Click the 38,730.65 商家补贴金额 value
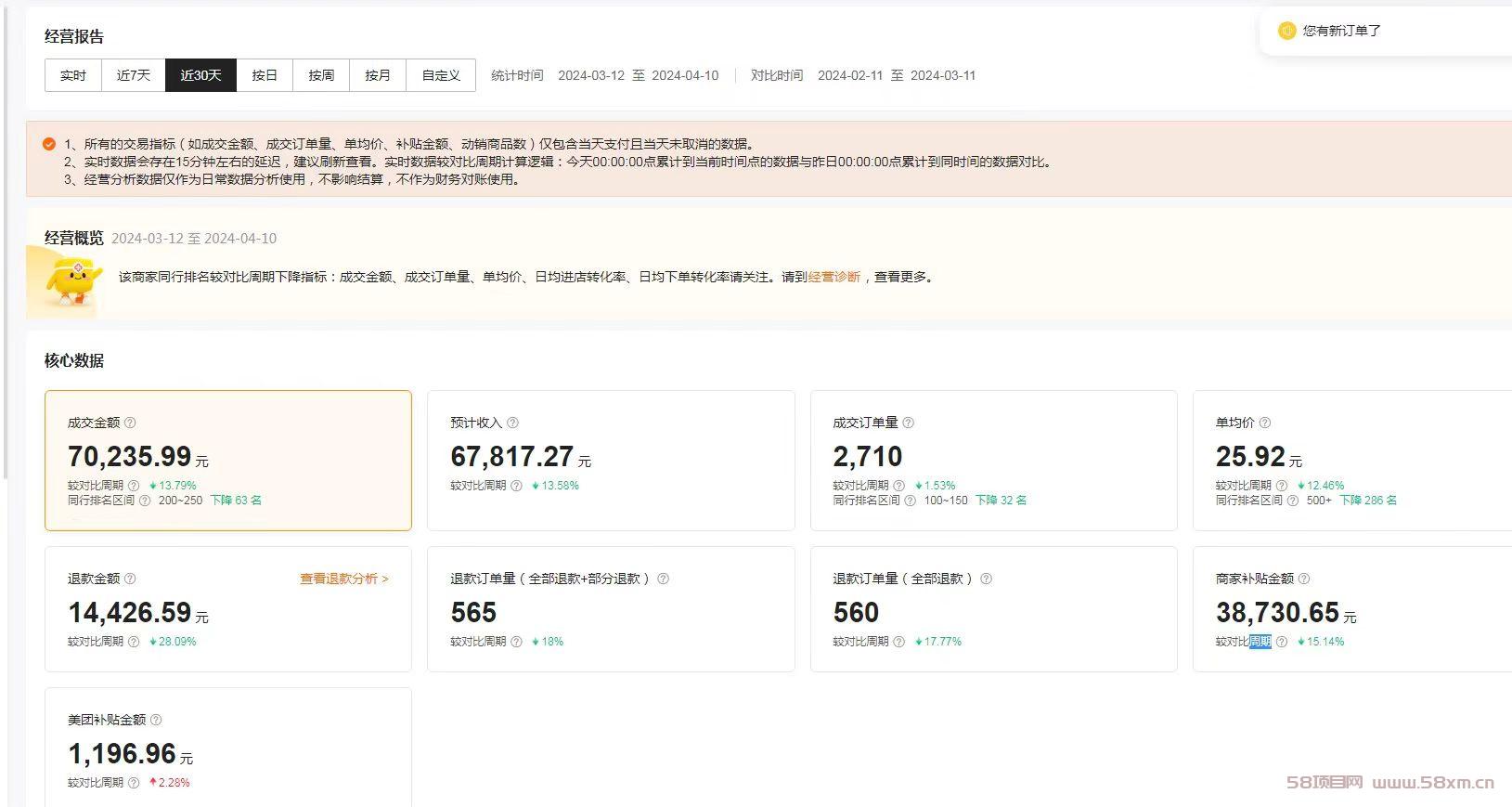Screen dimensions: 1512x807 point(1278,612)
